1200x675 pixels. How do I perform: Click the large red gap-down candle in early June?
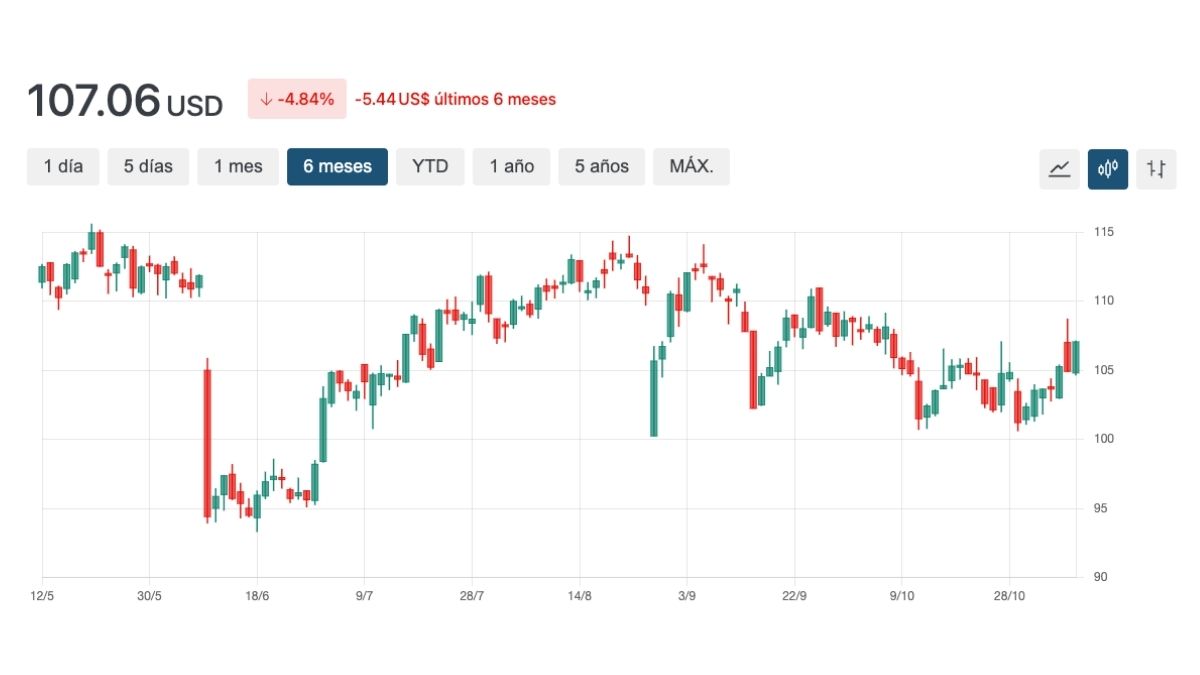tap(207, 443)
